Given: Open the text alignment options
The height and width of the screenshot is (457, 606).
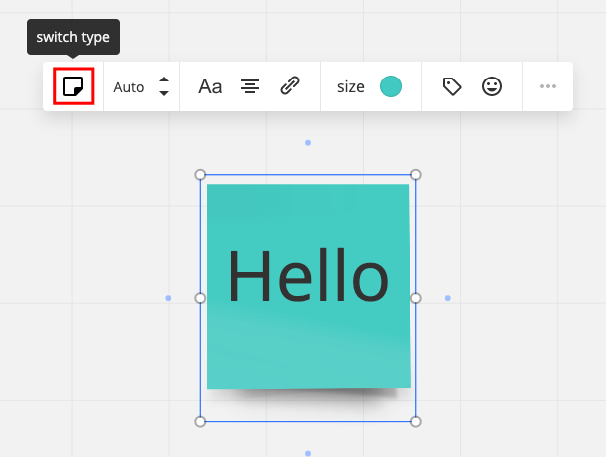Looking at the screenshot, I should coord(250,87).
